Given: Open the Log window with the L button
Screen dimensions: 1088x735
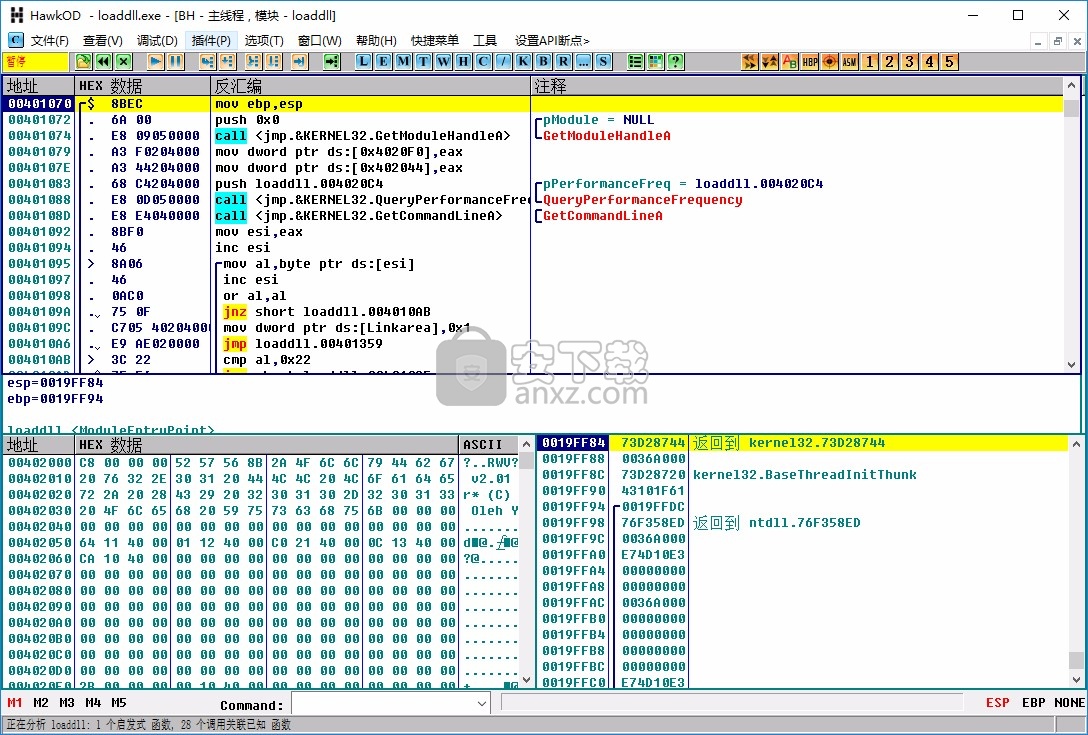Looking at the screenshot, I should pos(364,62).
